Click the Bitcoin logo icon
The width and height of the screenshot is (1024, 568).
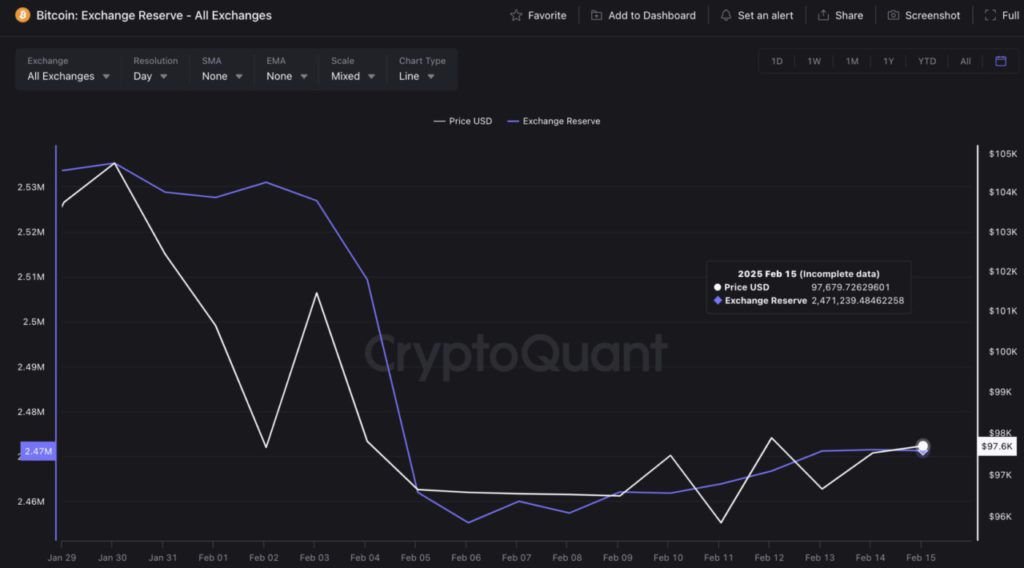click(22, 15)
